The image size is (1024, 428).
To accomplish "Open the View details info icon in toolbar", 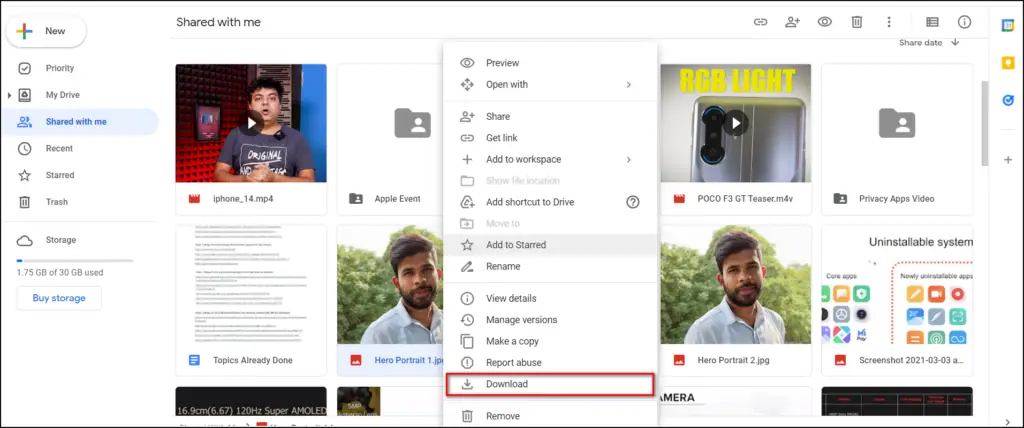I will pos(965,22).
